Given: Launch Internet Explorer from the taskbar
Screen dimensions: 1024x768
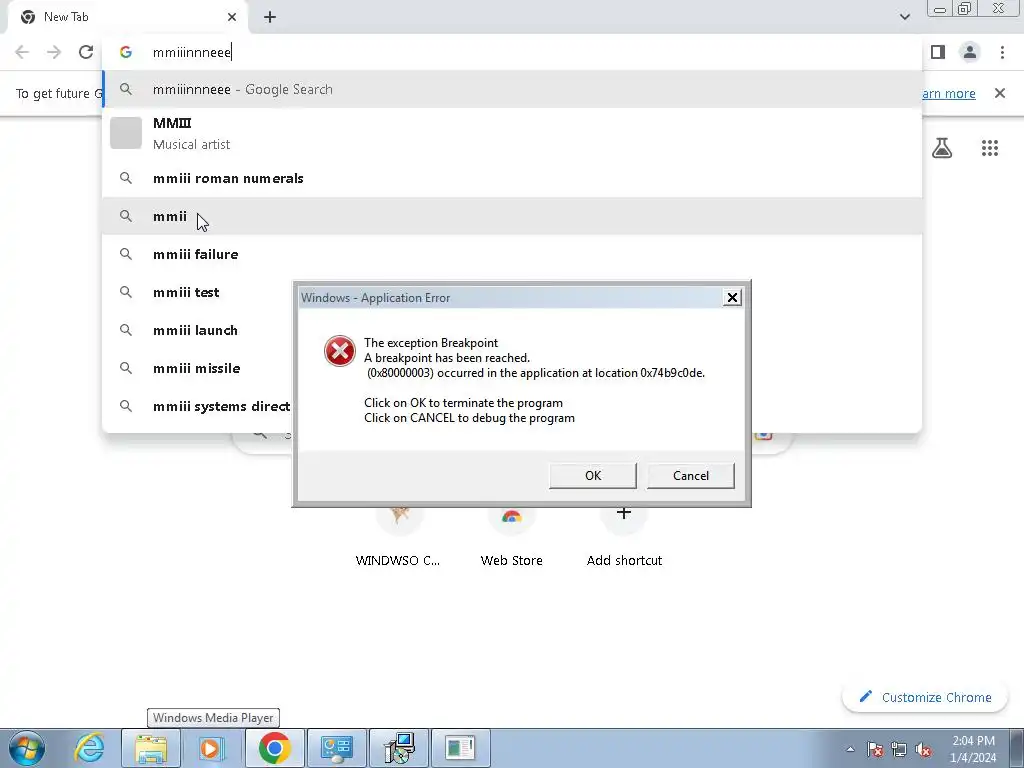Looking at the screenshot, I should coord(89,748).
